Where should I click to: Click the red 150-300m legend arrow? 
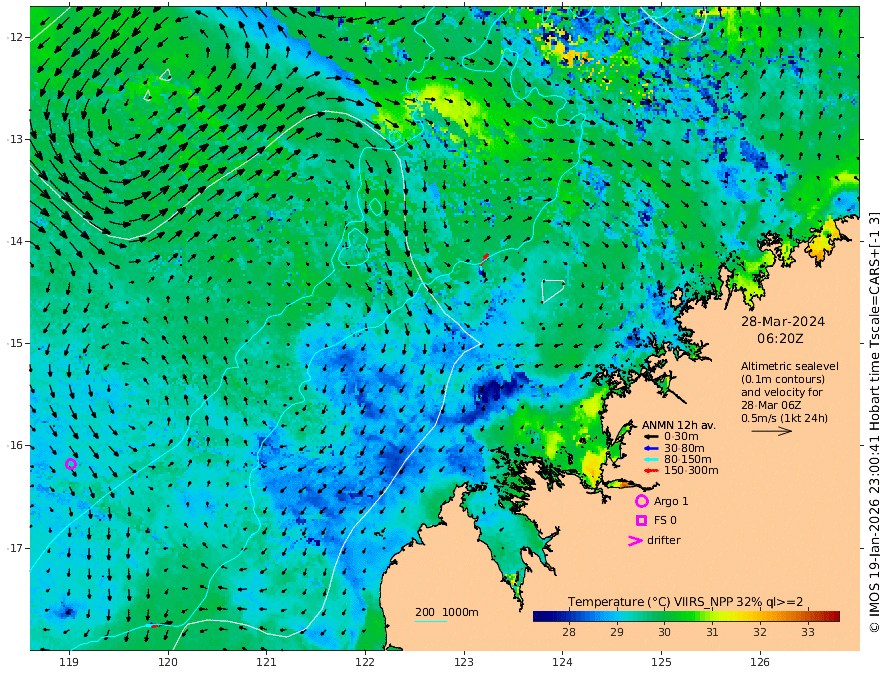point(651,471)
